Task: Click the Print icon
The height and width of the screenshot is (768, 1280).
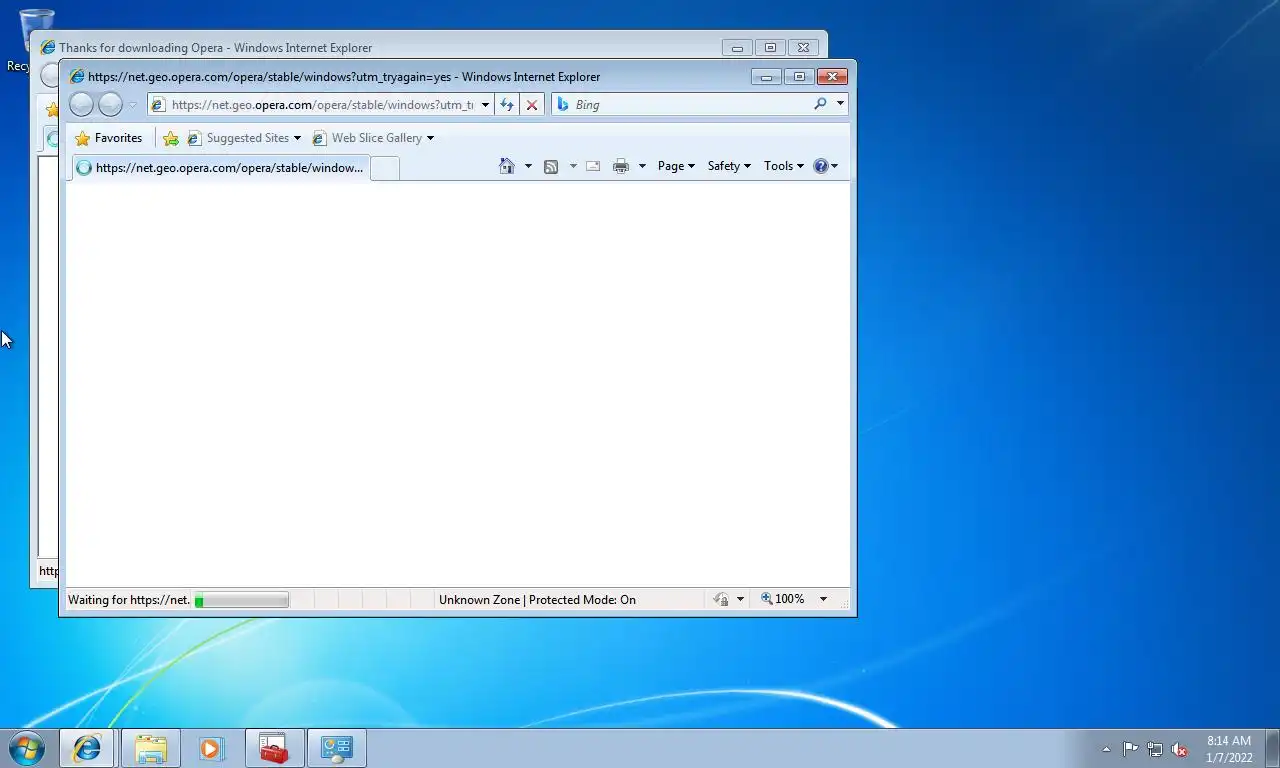Action: 621,166
